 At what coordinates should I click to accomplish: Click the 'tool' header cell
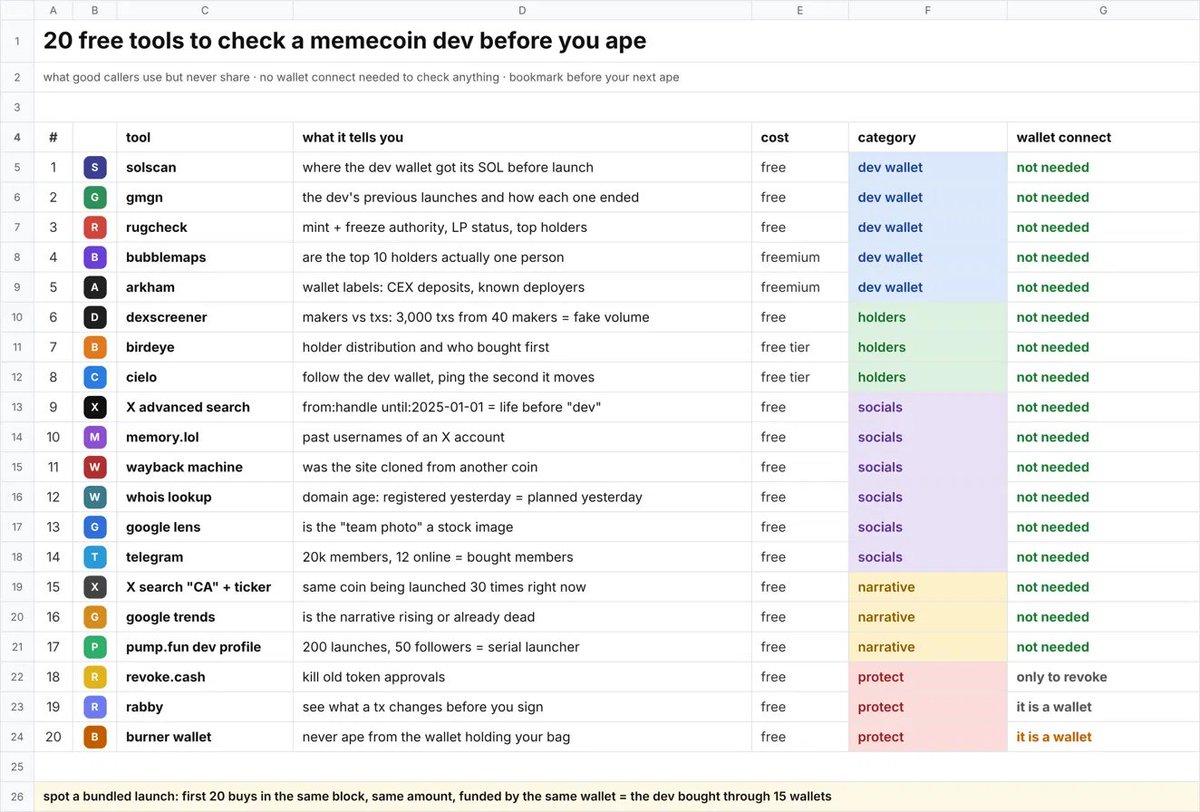coord(205,137)
